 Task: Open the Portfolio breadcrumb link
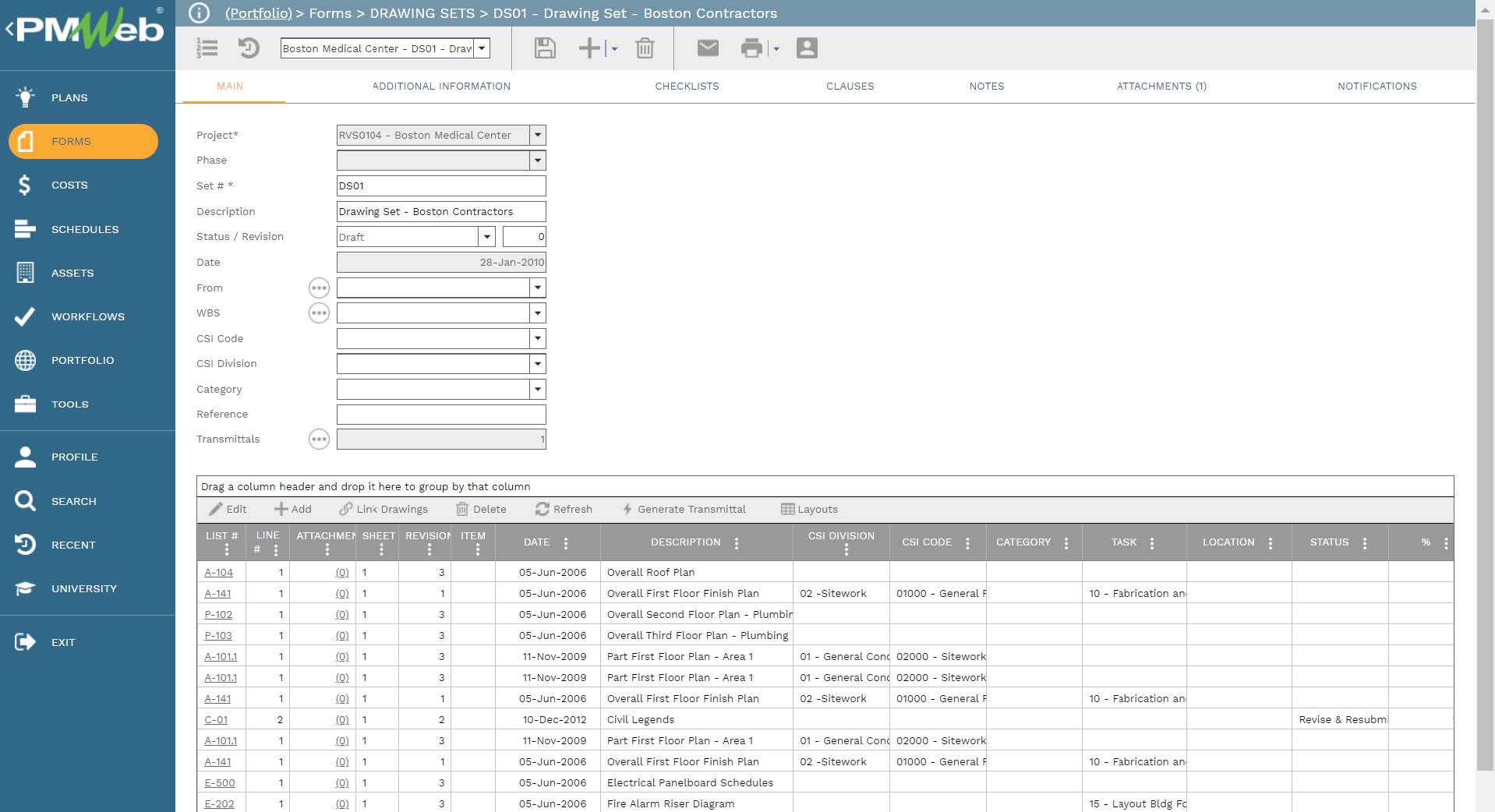tap(258, 13)
